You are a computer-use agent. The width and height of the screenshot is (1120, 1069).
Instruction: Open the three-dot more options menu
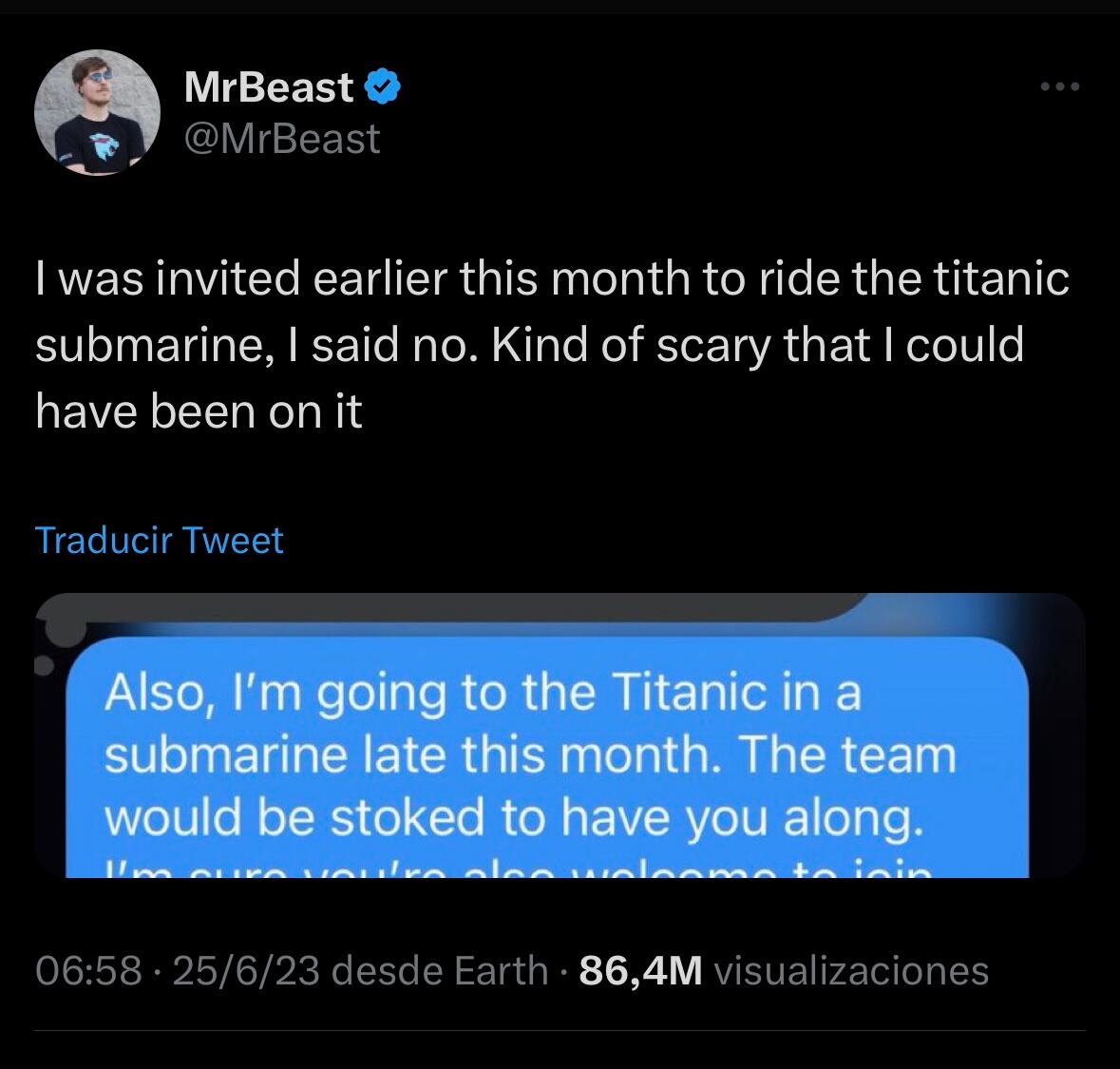coord(1059,87)
